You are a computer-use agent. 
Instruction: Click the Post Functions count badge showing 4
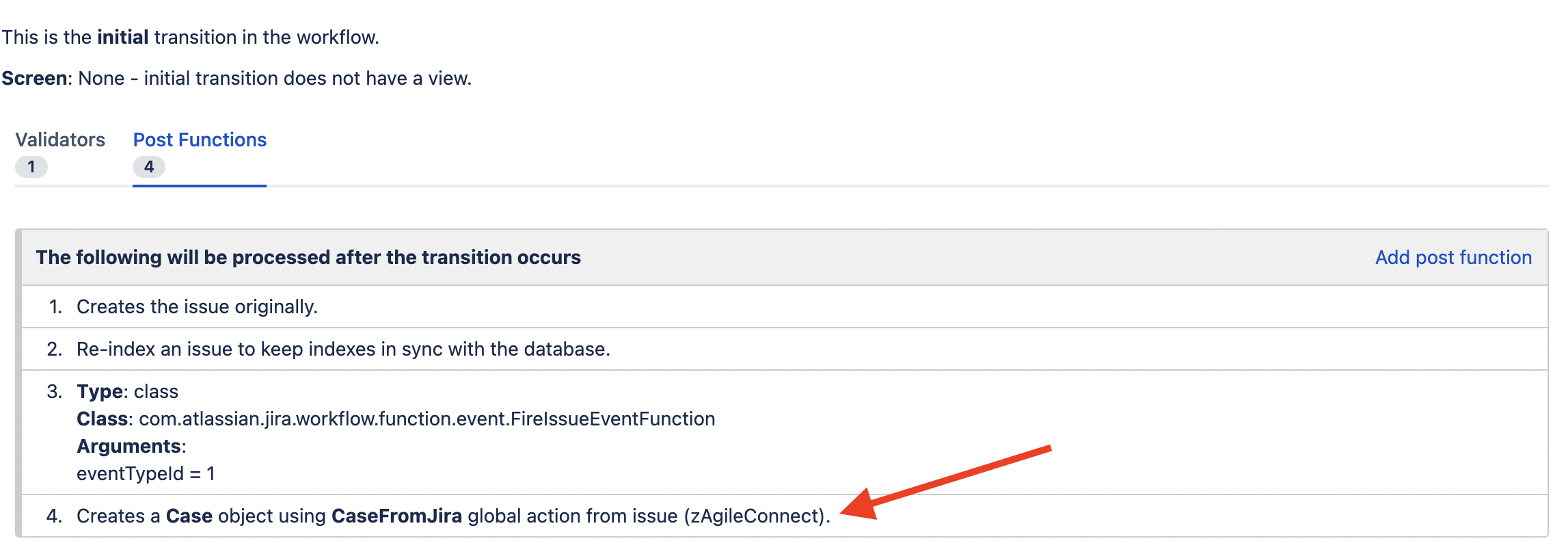coord(149,167)
